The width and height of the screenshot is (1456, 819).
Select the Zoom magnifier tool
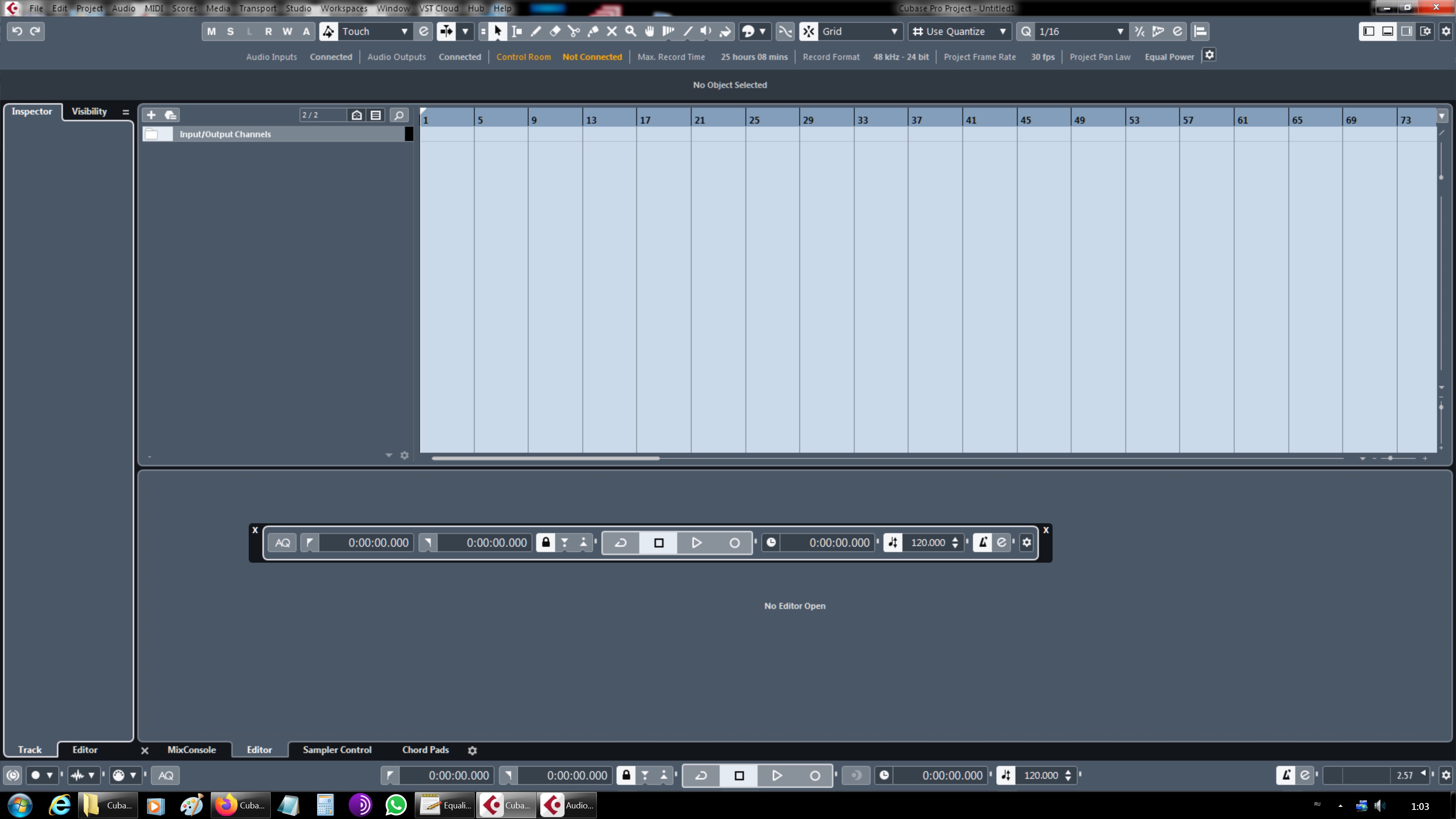(x=630, y=31)
